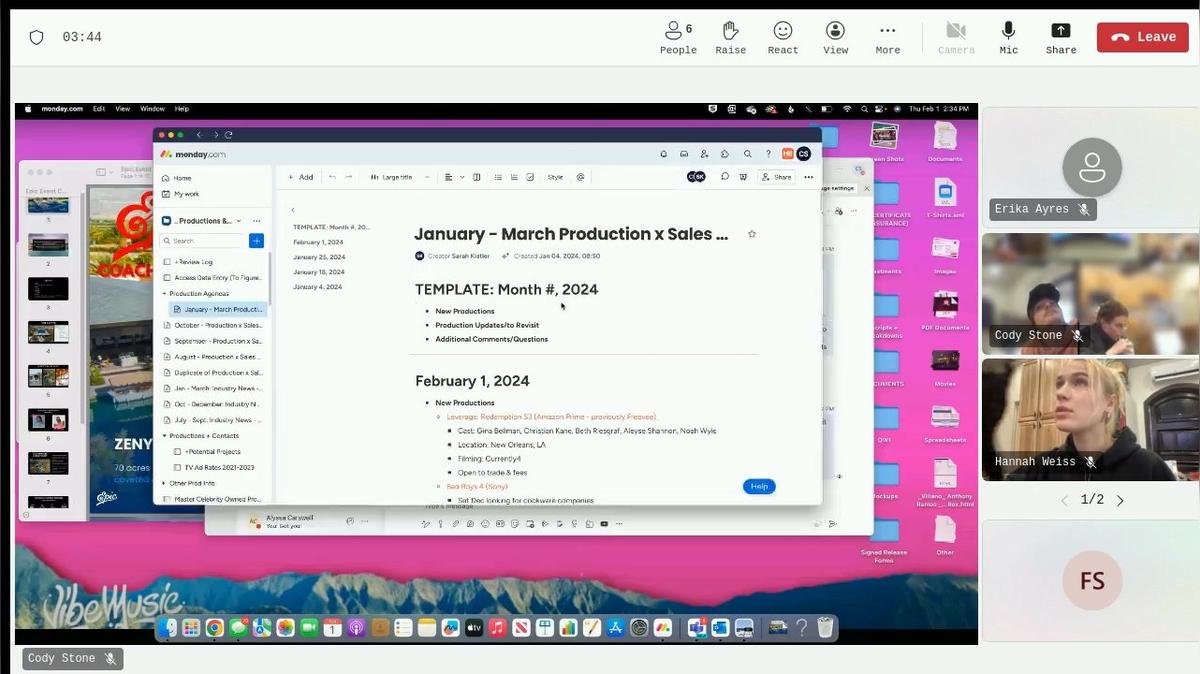This screenshot has width=1200, height=674.
Task: Click the monday.com search magnifier icon
Action: coord(747,154)
